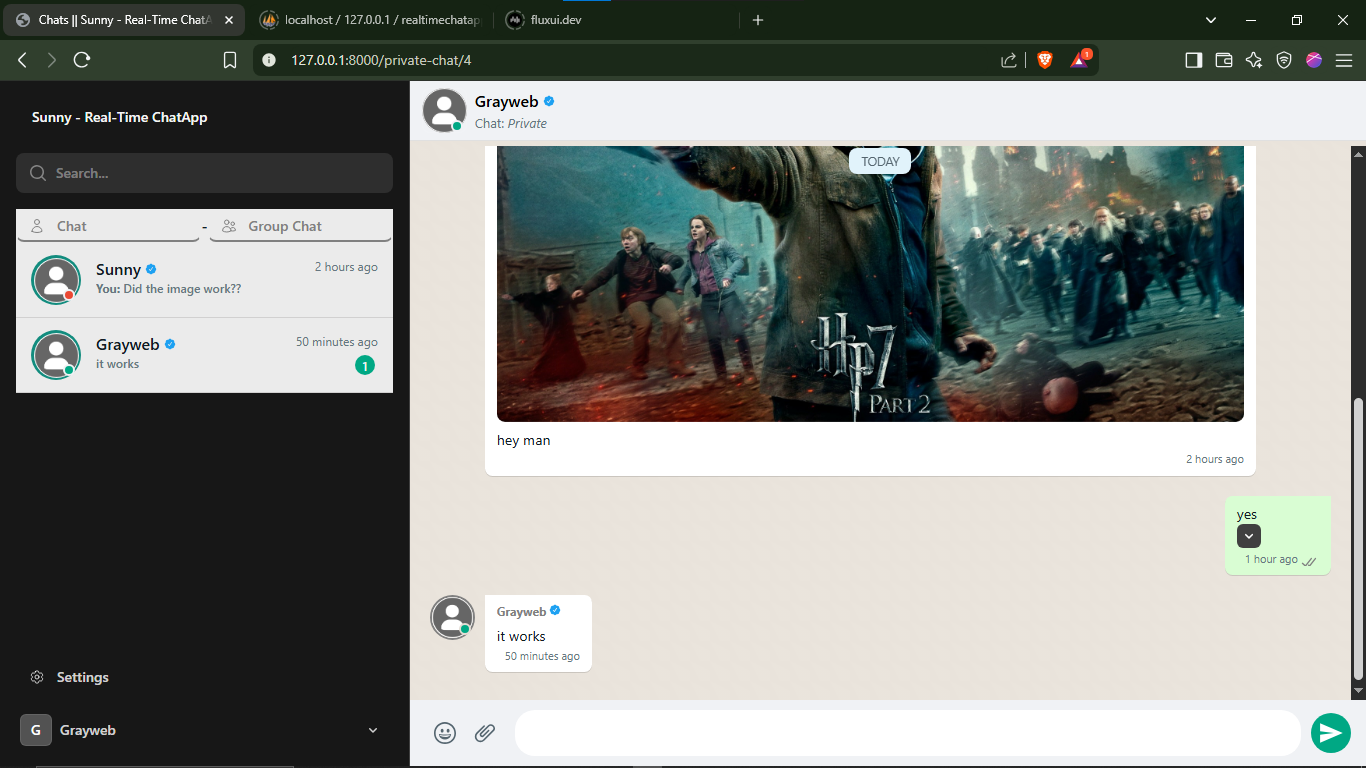Open Brave Wallet icon
Viewport: 1366px width, 768px height.
1223,60
